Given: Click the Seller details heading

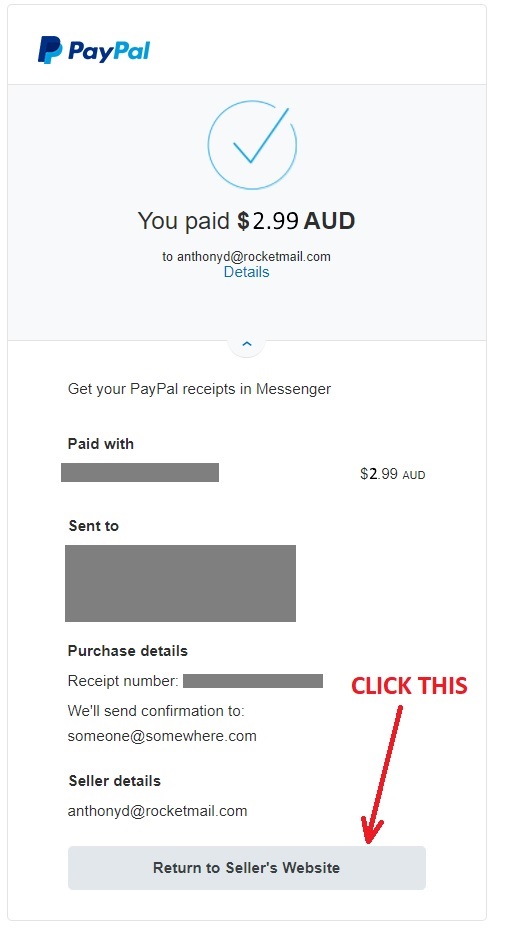Looking at the screenshot, I should pyautogui.click(x=114, y=781).
